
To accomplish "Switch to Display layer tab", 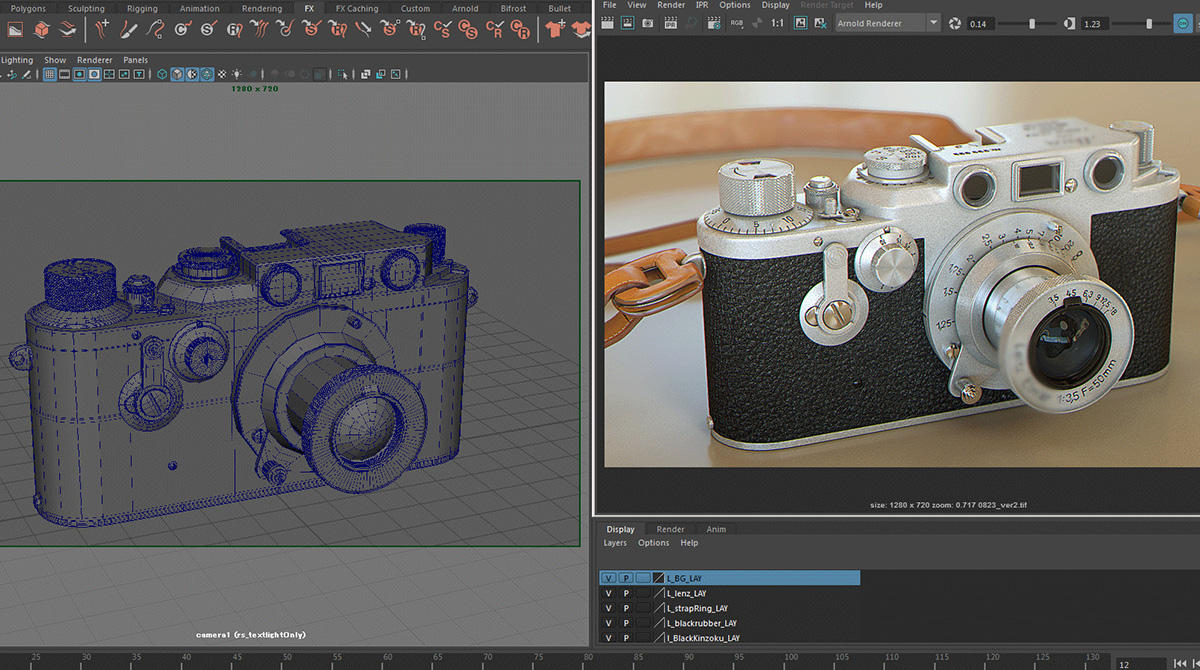I will [620, 529].
